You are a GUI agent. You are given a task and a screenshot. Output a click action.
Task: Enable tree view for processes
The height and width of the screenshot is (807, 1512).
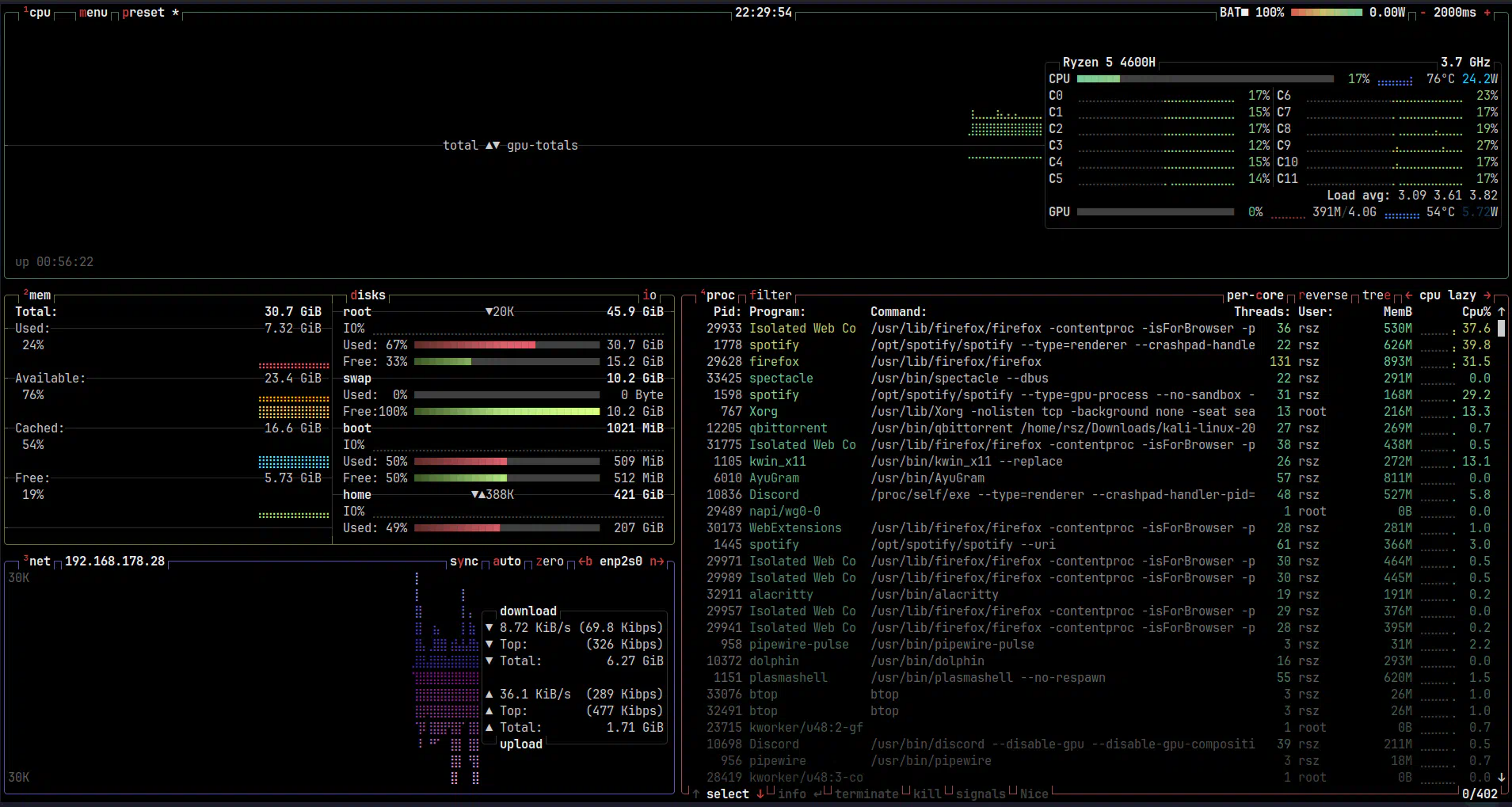[1376, 295]
